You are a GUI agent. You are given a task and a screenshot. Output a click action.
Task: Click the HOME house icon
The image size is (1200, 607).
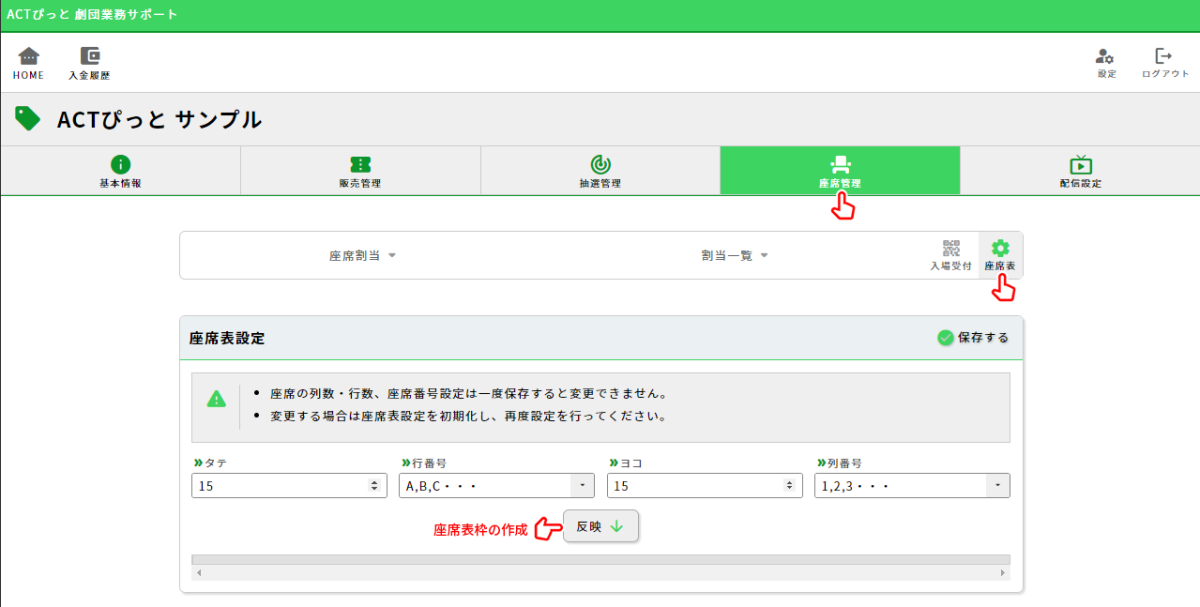click(x=28, y=57)
